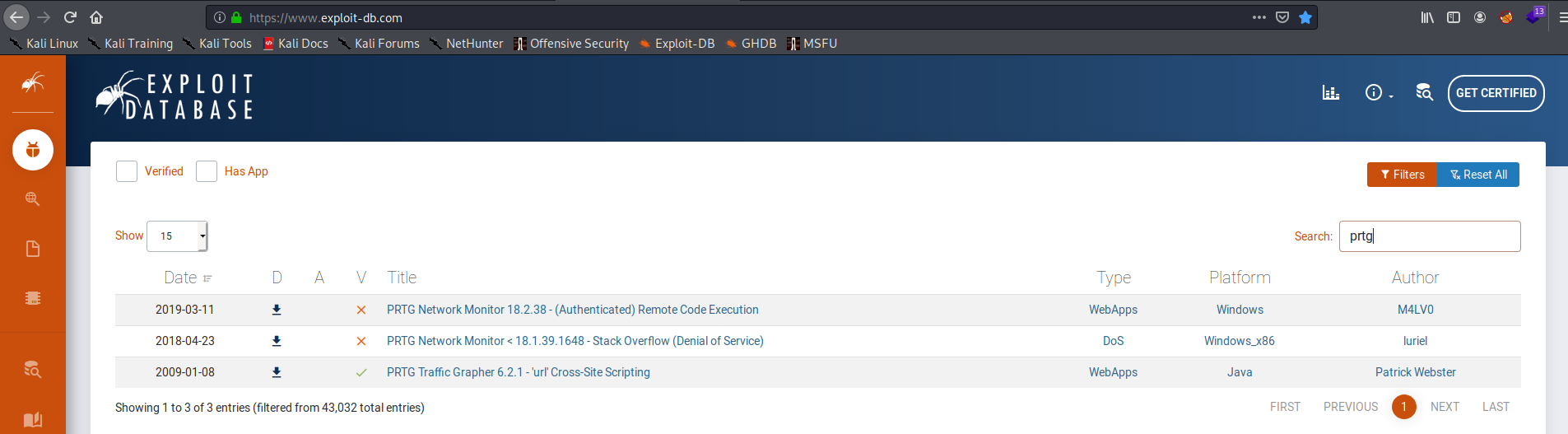
Task: Open the search database icon in header
Action: [1424, 93]
